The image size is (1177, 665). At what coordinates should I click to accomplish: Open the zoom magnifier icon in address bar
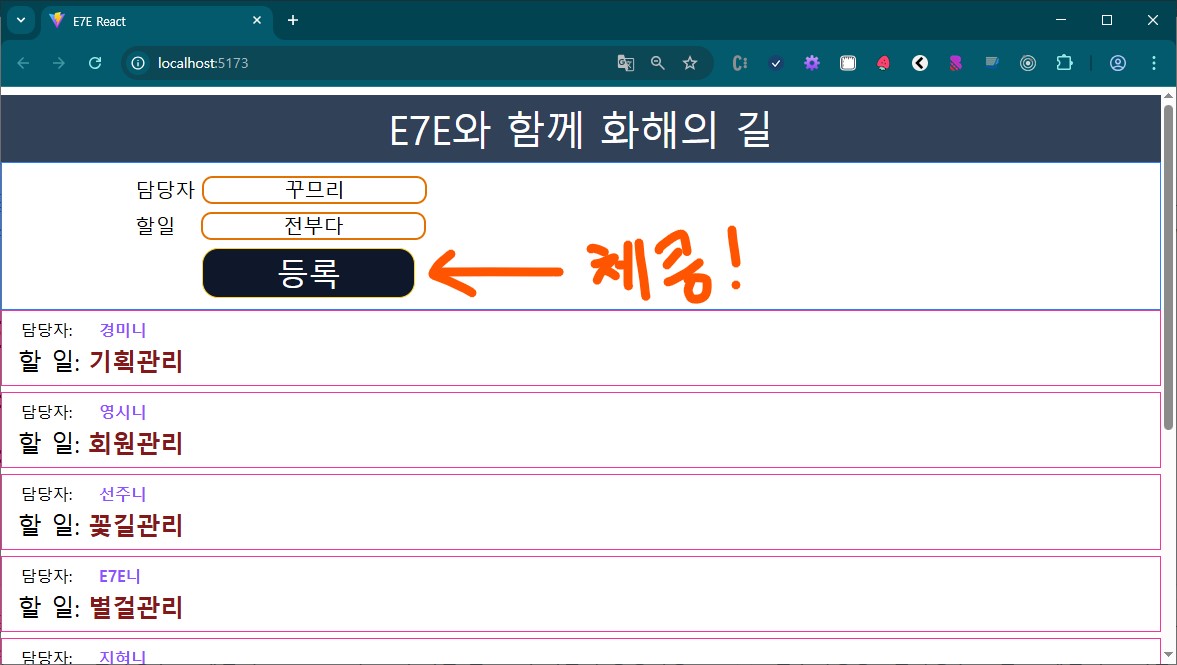658,63
